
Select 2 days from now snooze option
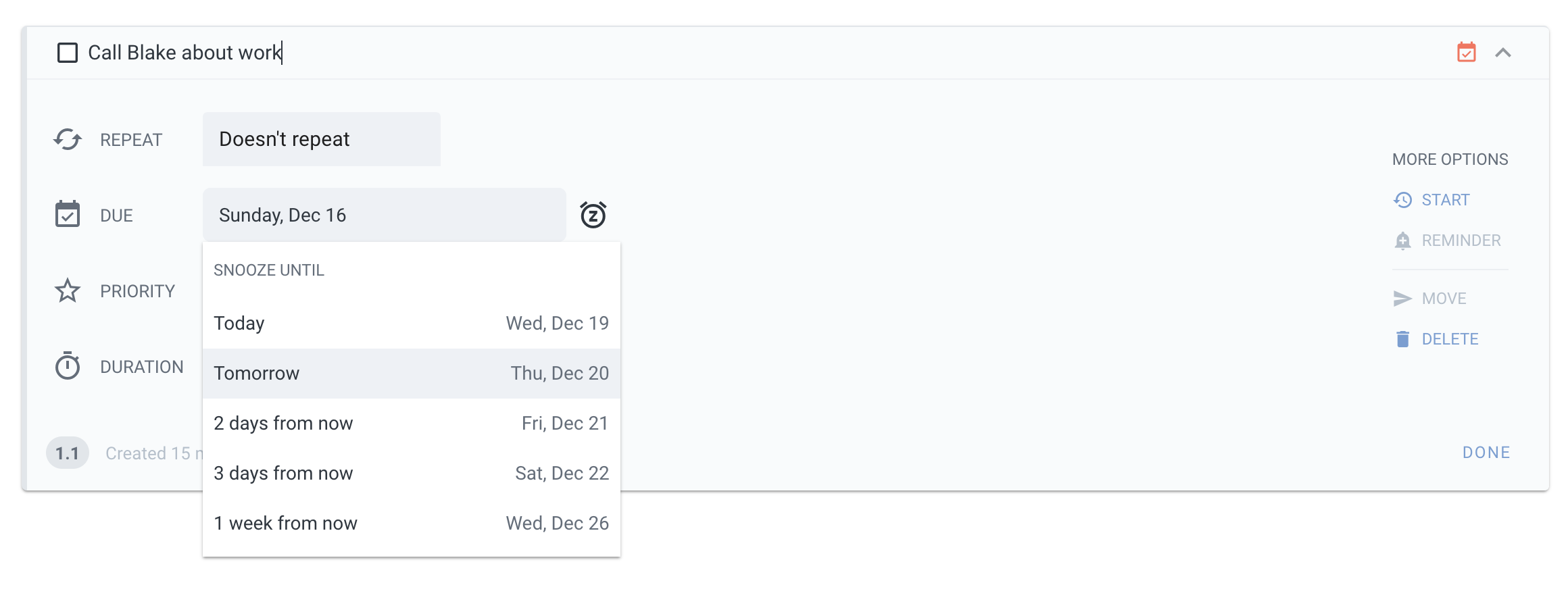pyautogui.click(x=411, y=423)
